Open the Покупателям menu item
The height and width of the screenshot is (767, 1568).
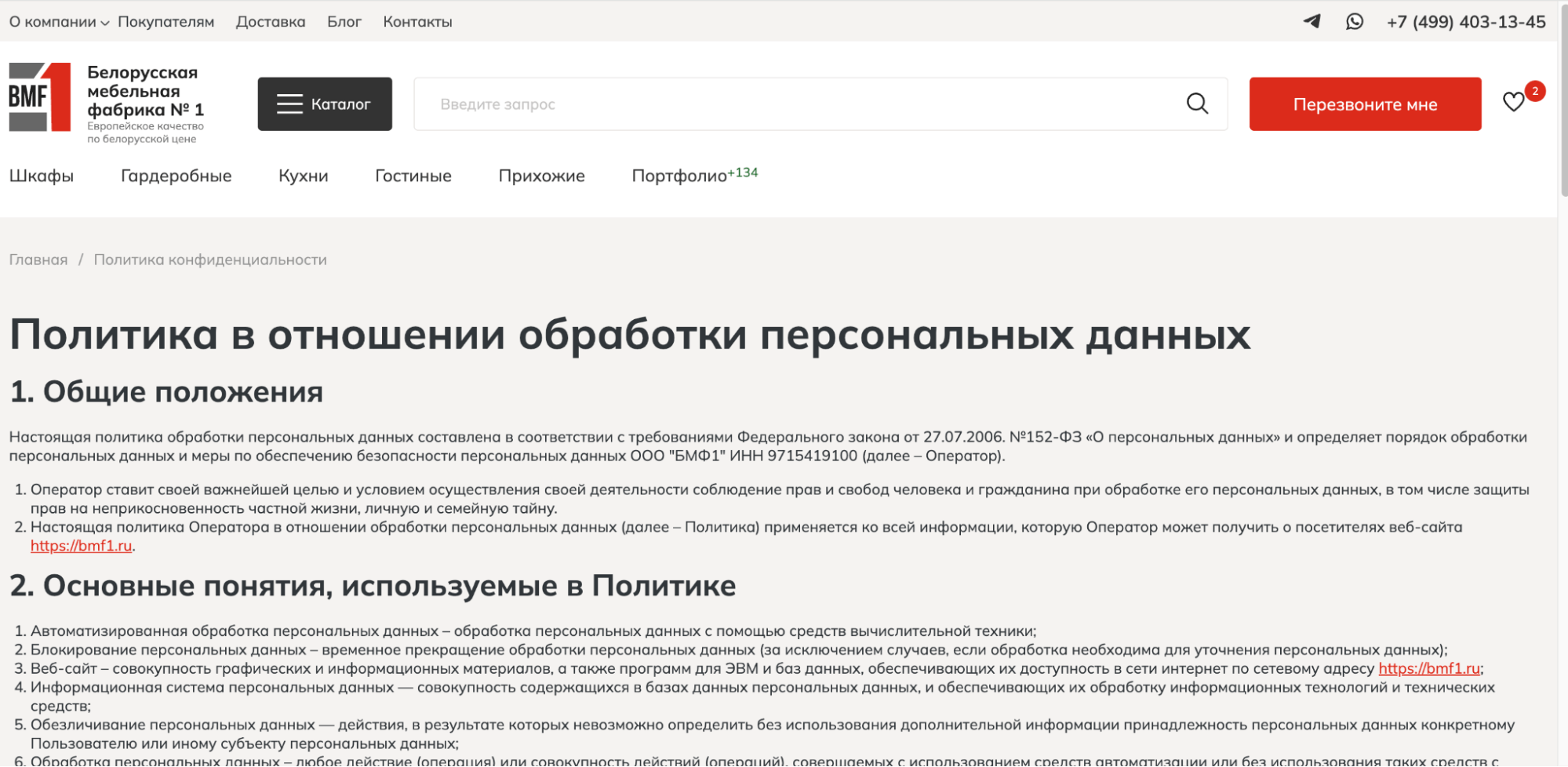(166, 21)
